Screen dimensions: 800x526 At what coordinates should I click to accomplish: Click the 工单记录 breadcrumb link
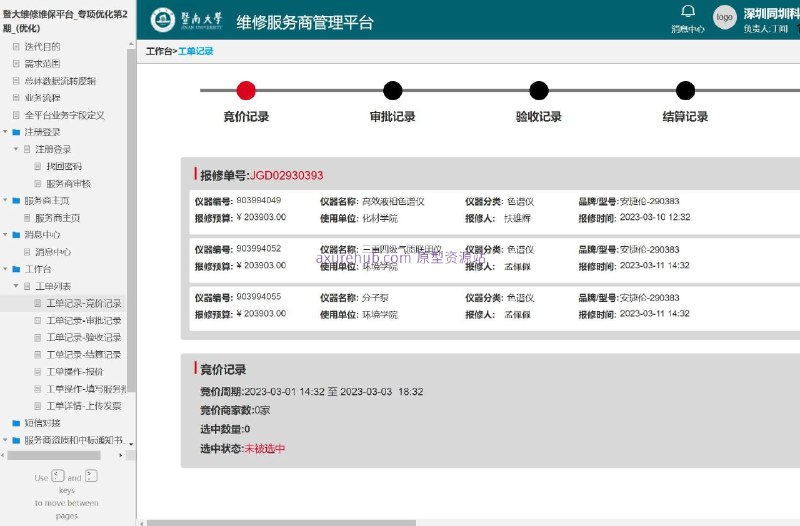coord(195,51)
